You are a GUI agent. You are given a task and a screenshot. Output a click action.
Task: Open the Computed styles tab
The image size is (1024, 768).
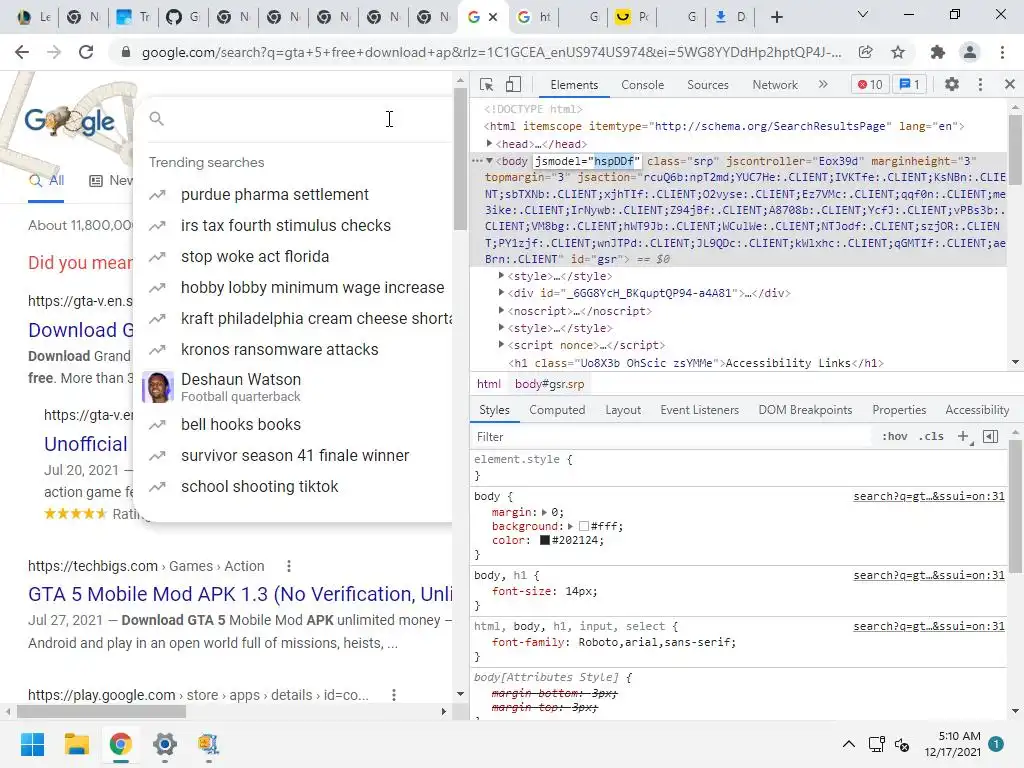click(x=556, y=410)
